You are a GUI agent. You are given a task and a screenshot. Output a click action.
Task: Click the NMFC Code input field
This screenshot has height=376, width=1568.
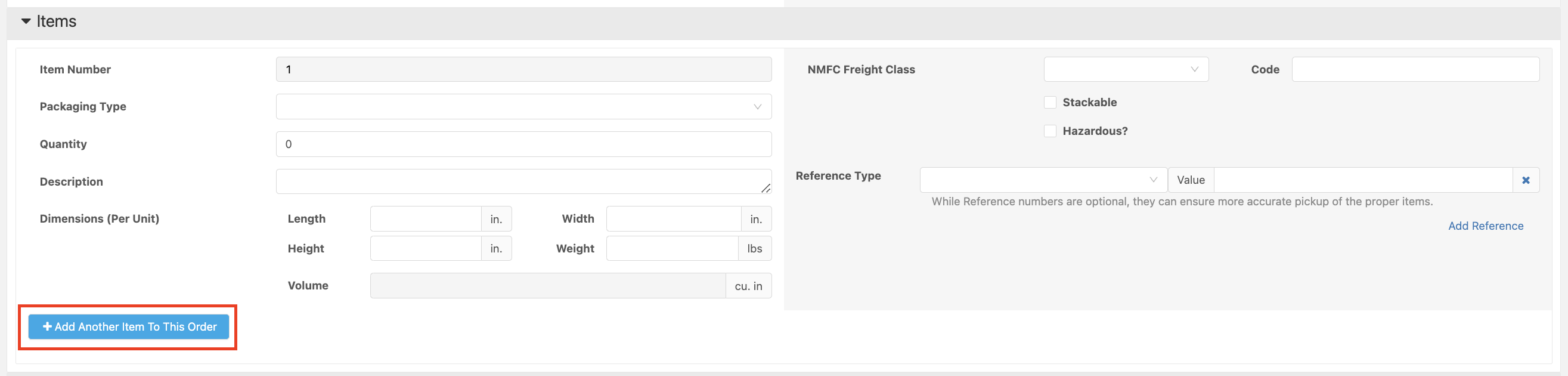point(1415,69)
